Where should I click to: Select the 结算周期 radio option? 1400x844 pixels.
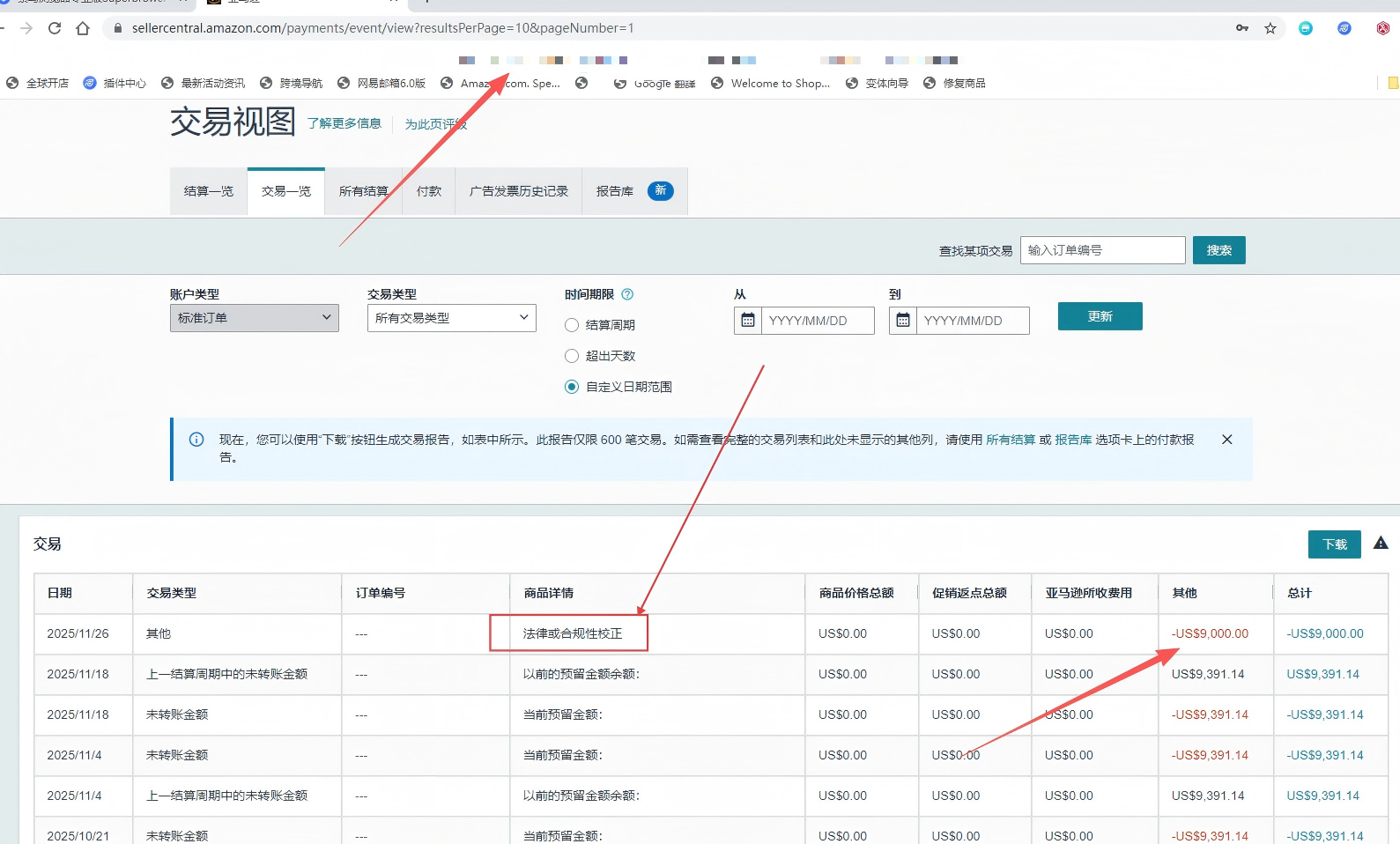(572, 325)
